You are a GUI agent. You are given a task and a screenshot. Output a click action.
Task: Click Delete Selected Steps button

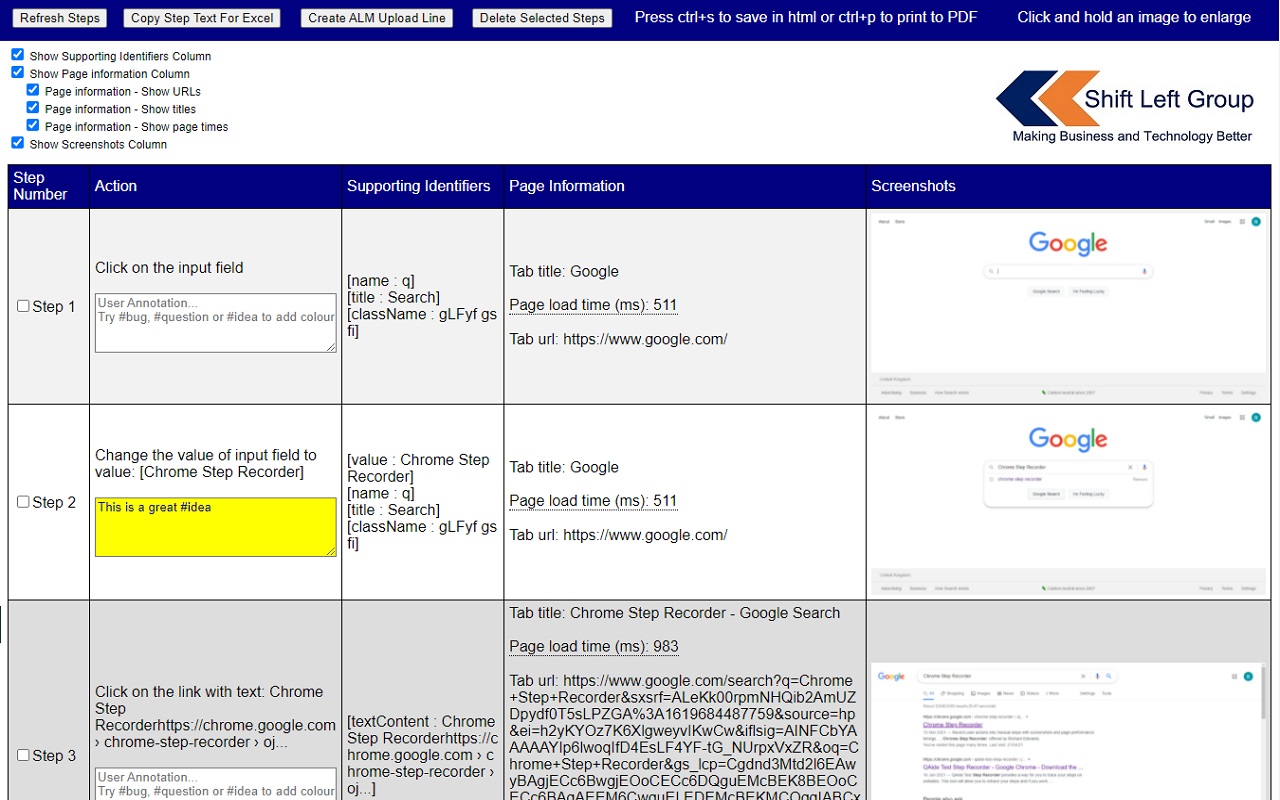coord(542,18)
